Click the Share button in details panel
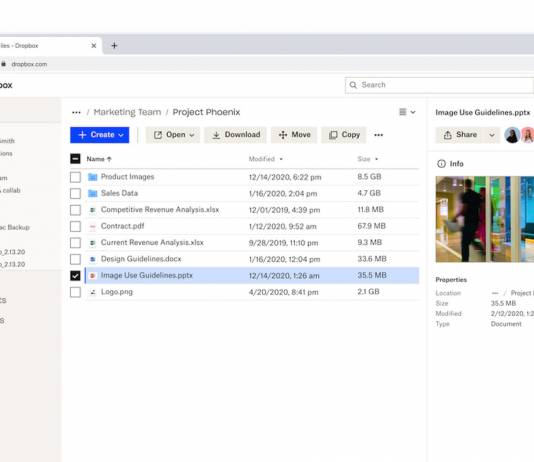 coord(460,135)
